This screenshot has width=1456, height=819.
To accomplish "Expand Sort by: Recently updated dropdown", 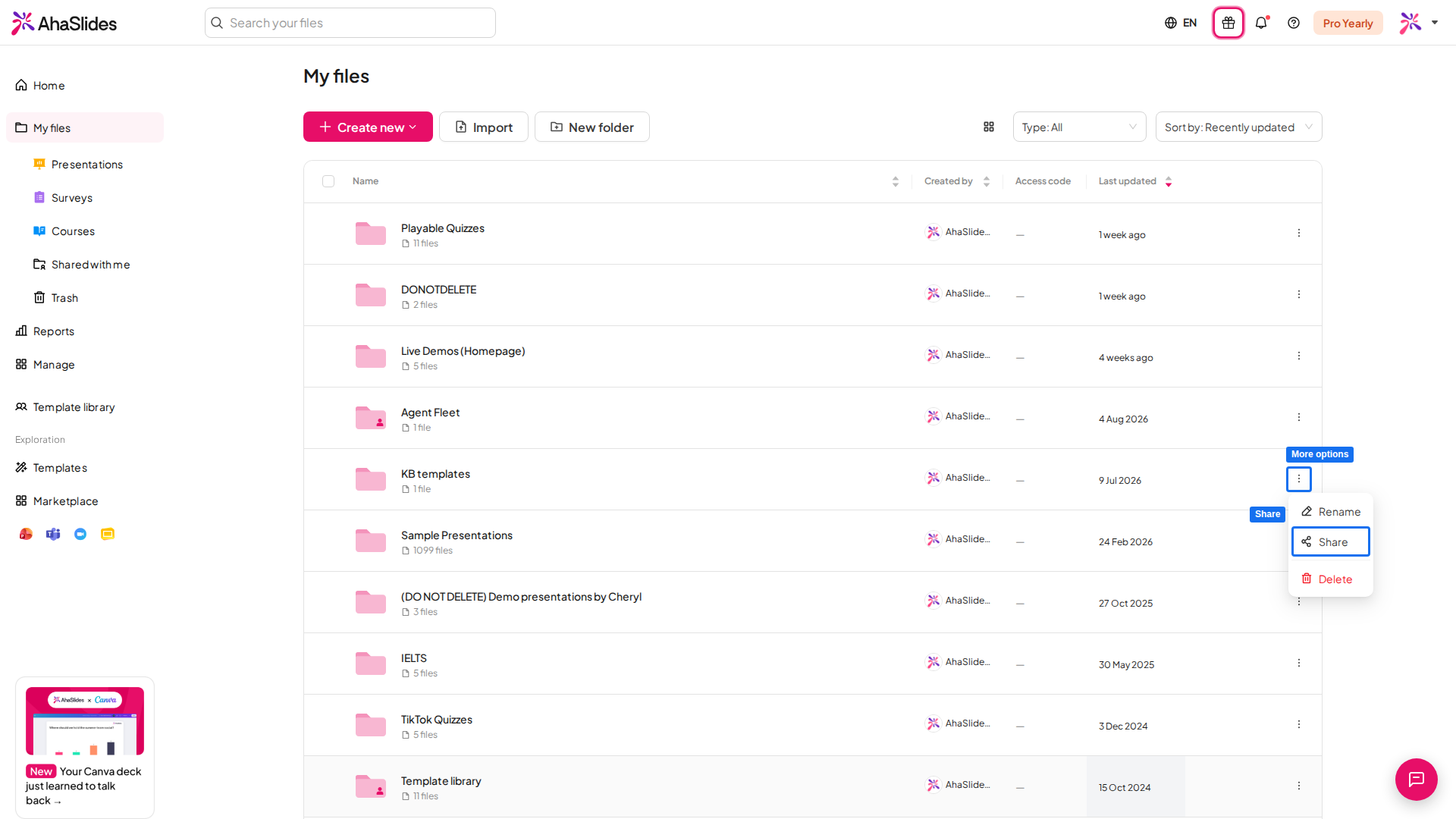I will (1238, 127).
